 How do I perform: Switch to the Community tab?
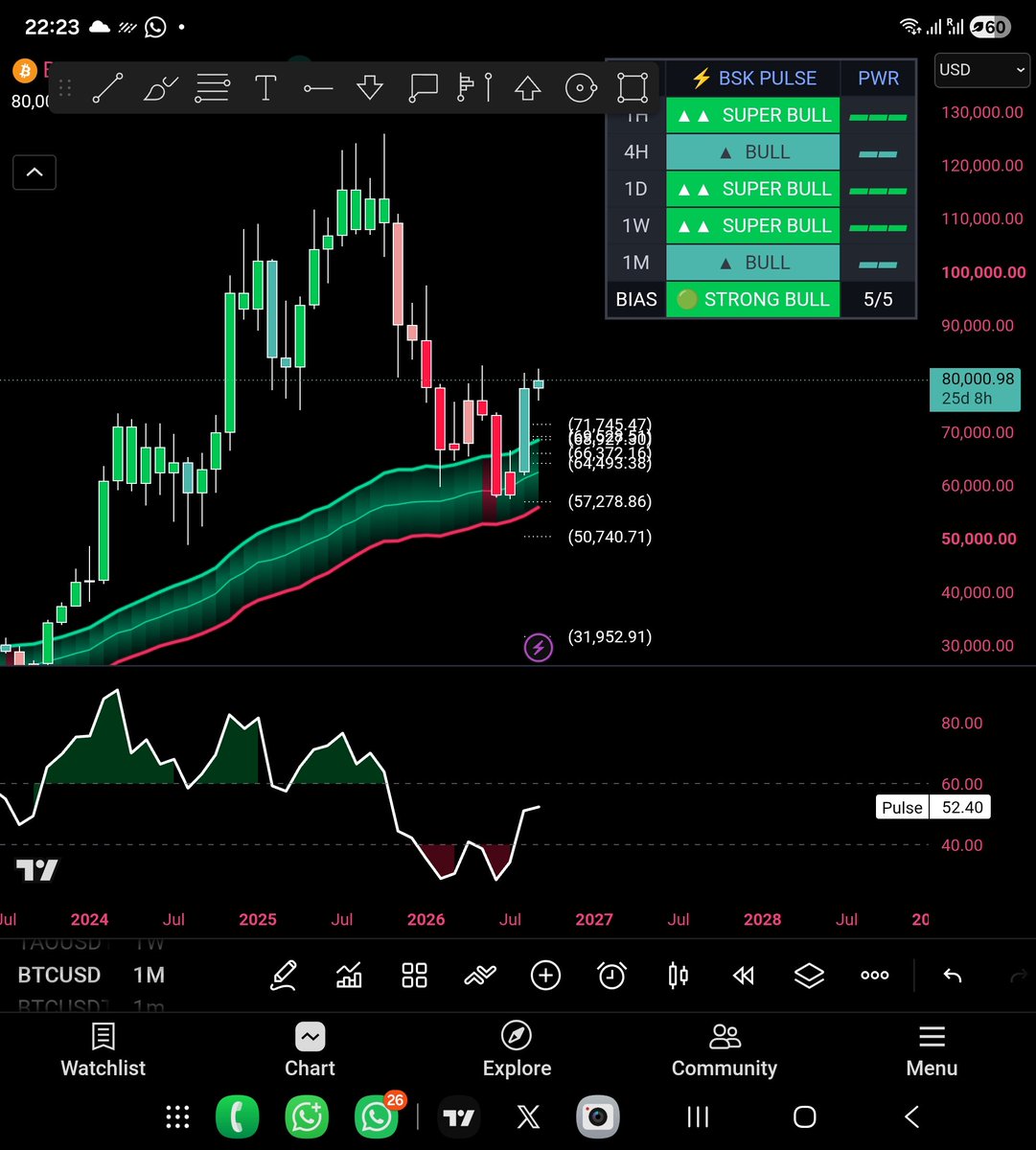[x=725, y=1050]
